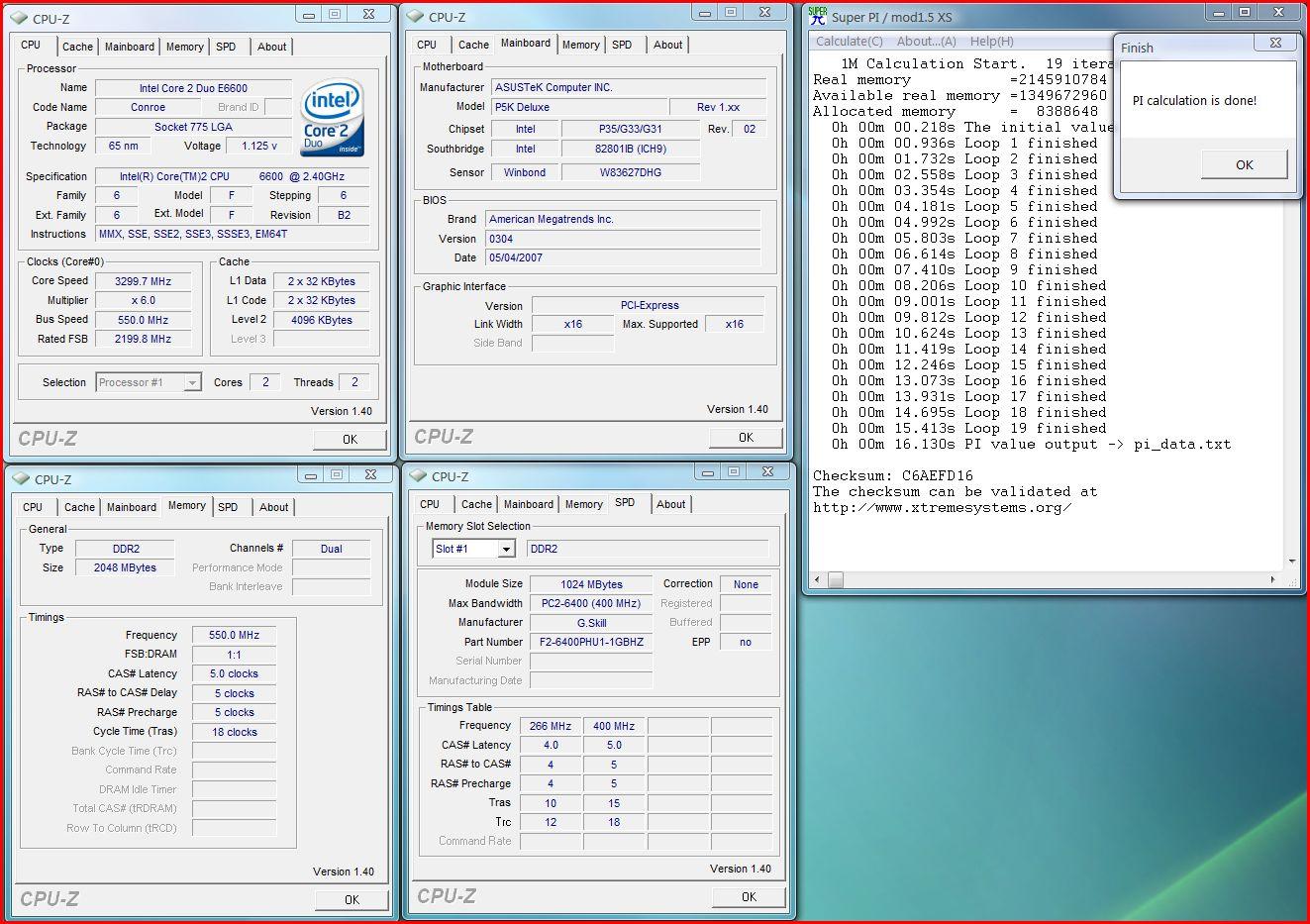Click the memory Size 2048 MBytes value

[x=125, y=567]
